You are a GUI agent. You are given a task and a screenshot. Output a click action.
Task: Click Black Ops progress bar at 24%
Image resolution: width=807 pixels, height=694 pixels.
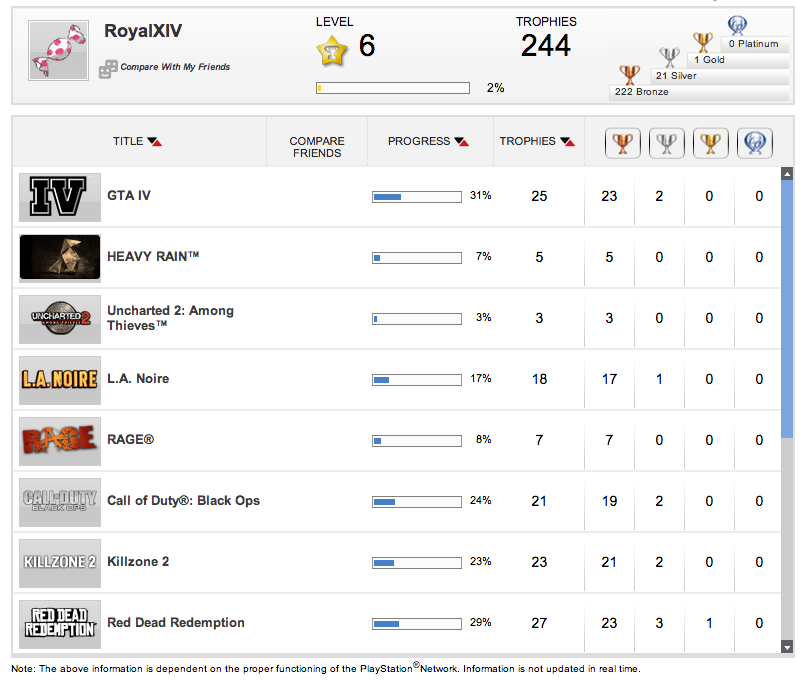tap(417, 501)
